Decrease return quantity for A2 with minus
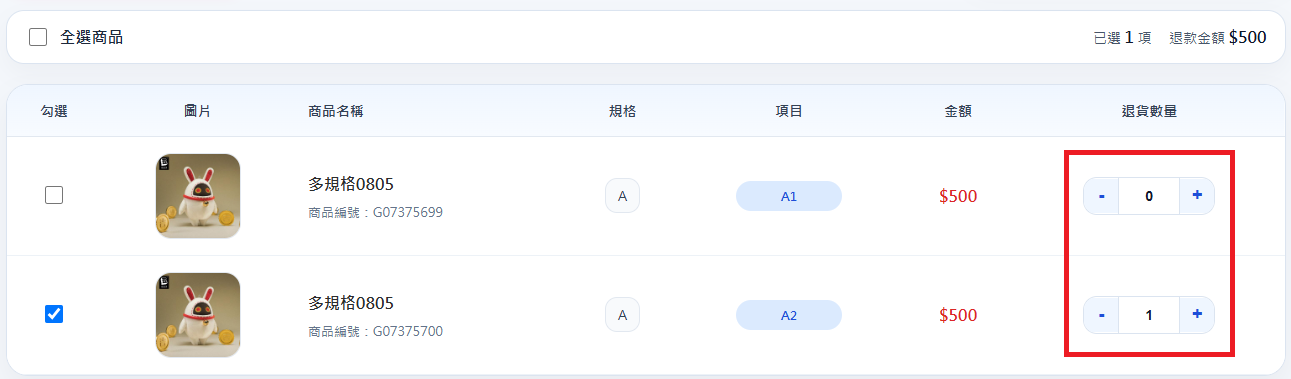1291x379 pixels. coord(1101,315)
